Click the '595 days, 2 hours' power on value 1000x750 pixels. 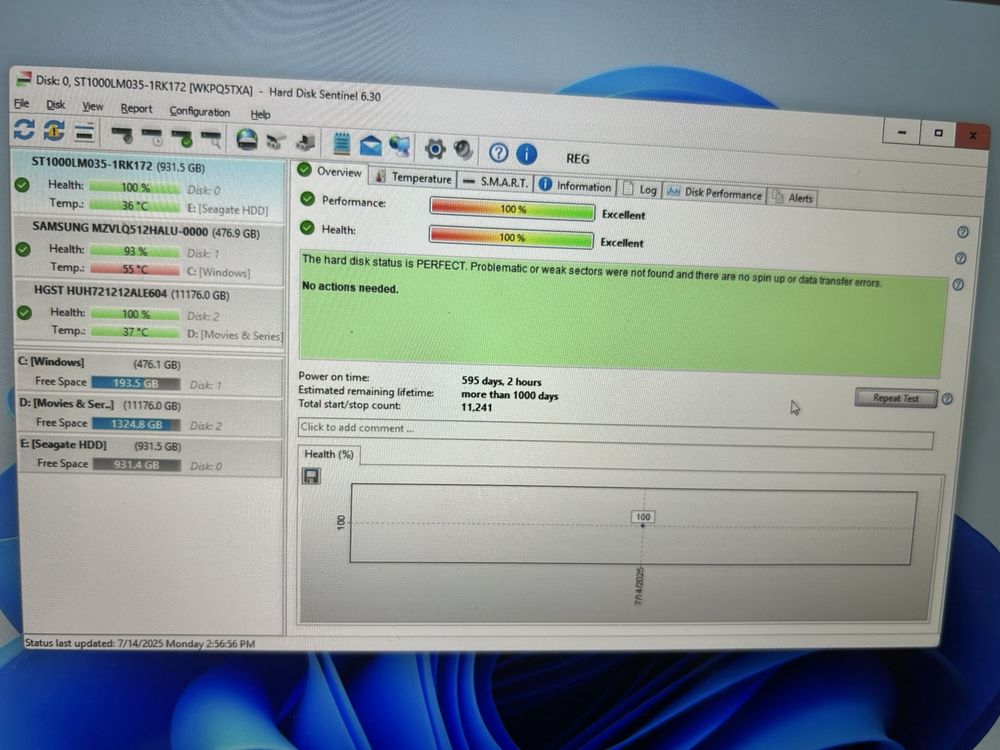pos(501,381)
